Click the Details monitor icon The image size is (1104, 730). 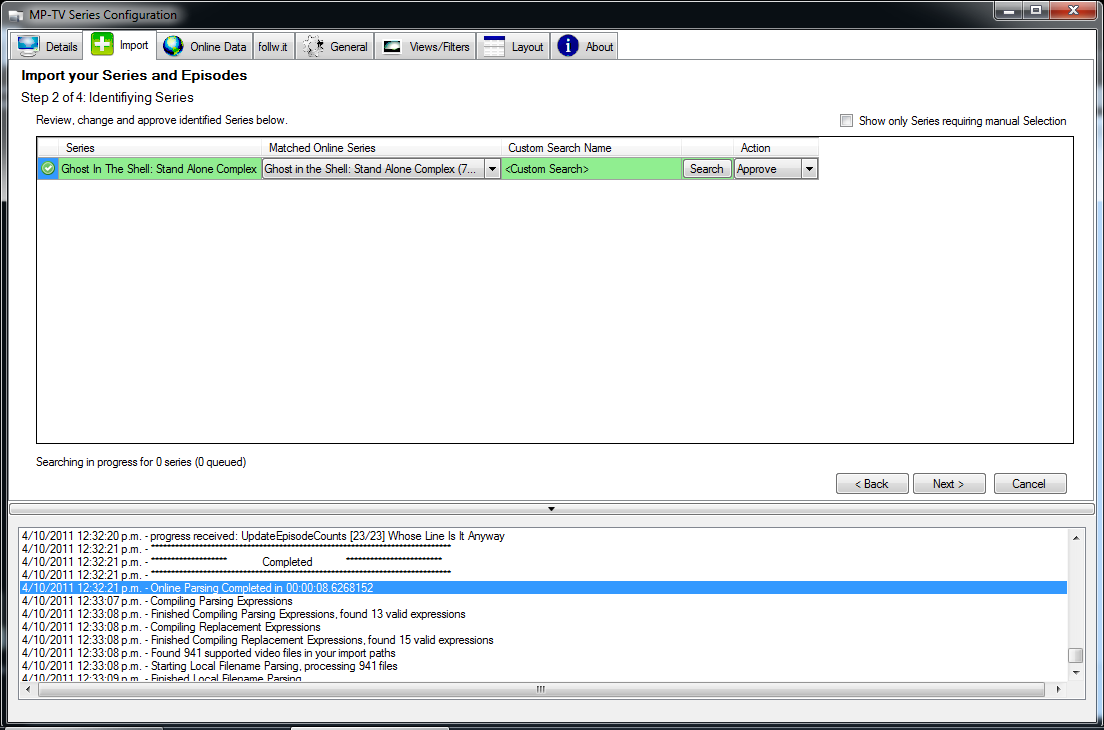tap(28, 46)
